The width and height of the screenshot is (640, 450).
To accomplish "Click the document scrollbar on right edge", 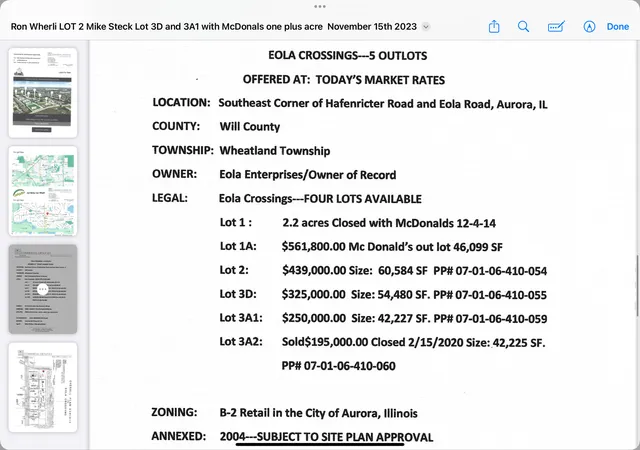I will 637,285.
